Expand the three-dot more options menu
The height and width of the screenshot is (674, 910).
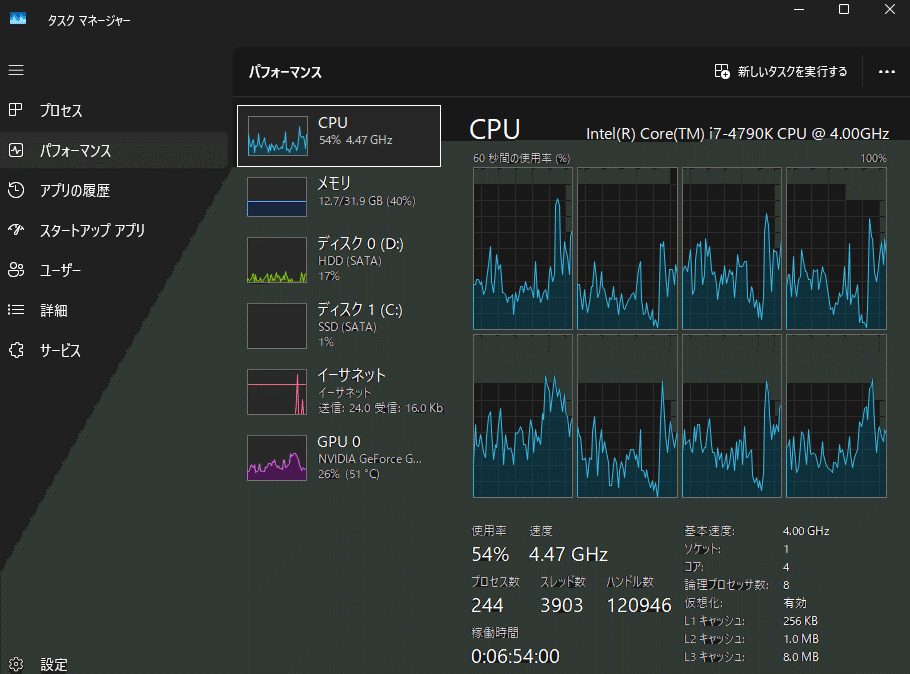coord(886,71)
